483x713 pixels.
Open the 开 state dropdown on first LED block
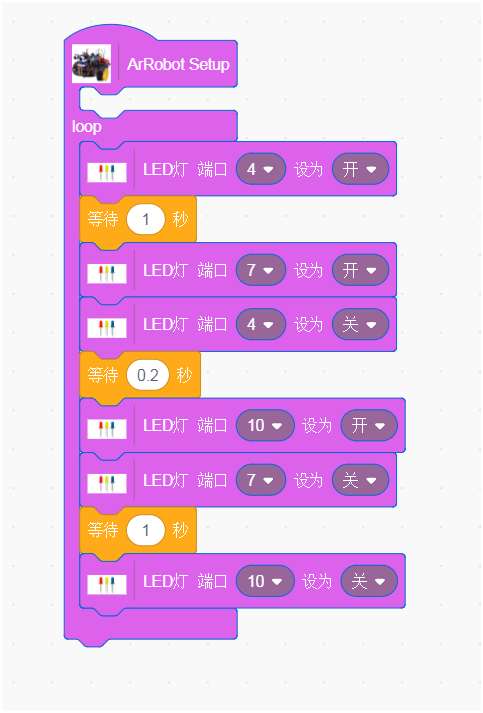coord(360,169)
